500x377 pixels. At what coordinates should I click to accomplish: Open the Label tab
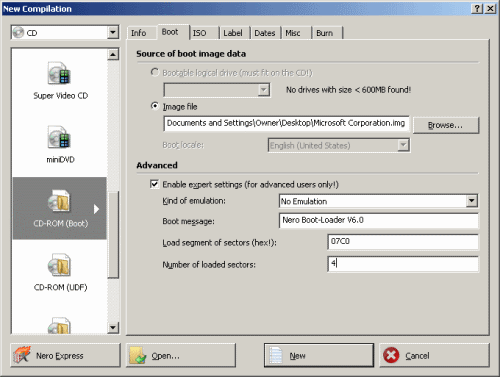tap(233, 33)
